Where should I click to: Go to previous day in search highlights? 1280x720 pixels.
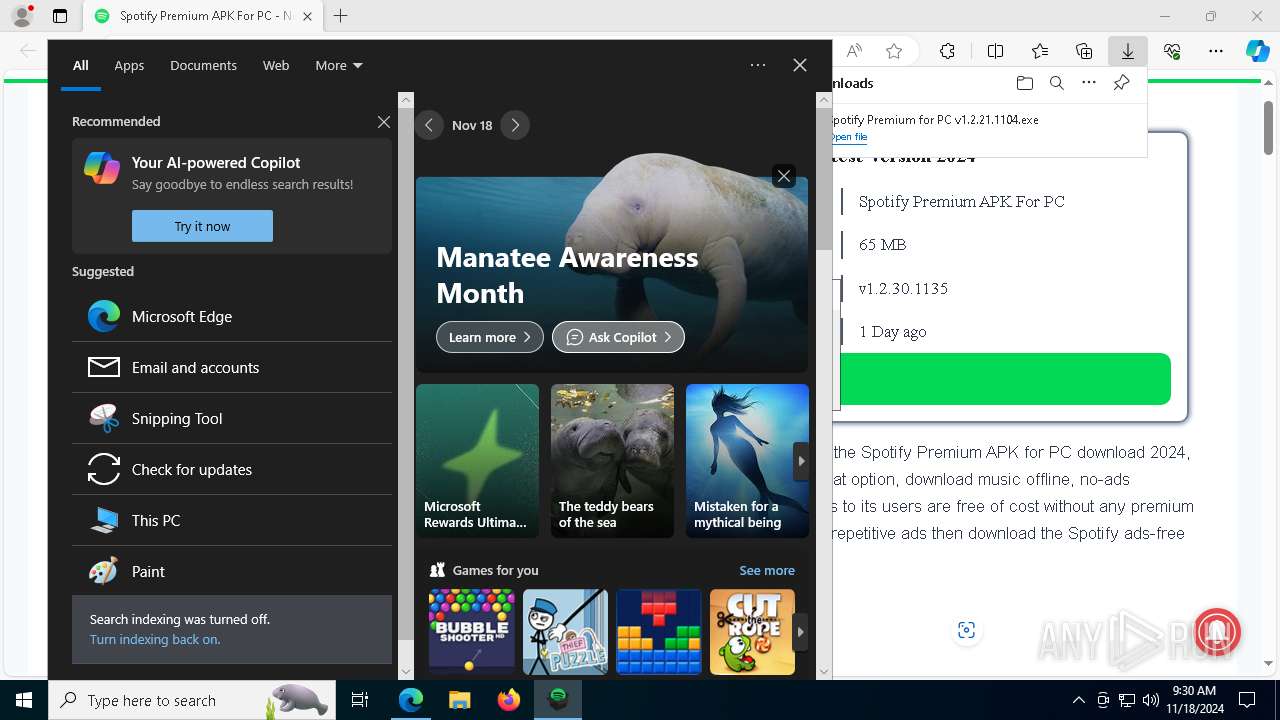click(429, 125)
